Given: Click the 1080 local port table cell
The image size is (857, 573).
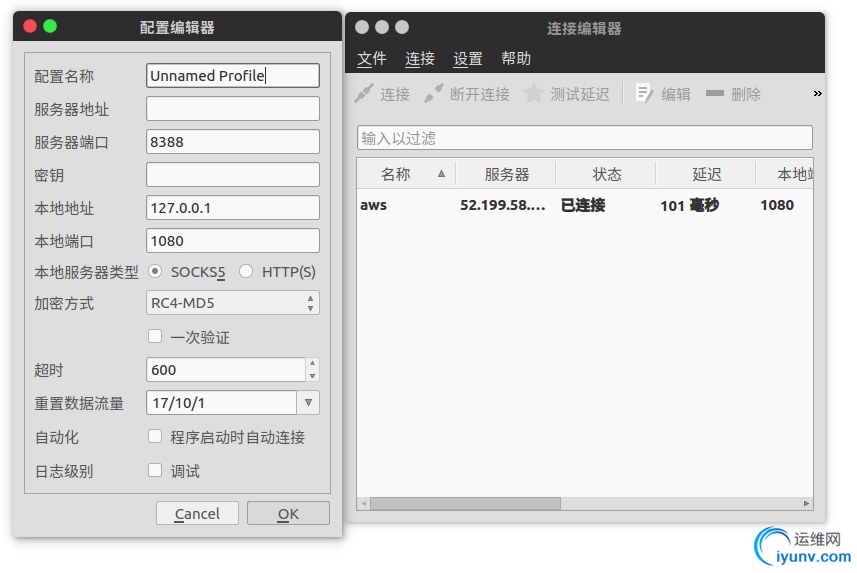Looking at the screenshot, I should (777, 205).
